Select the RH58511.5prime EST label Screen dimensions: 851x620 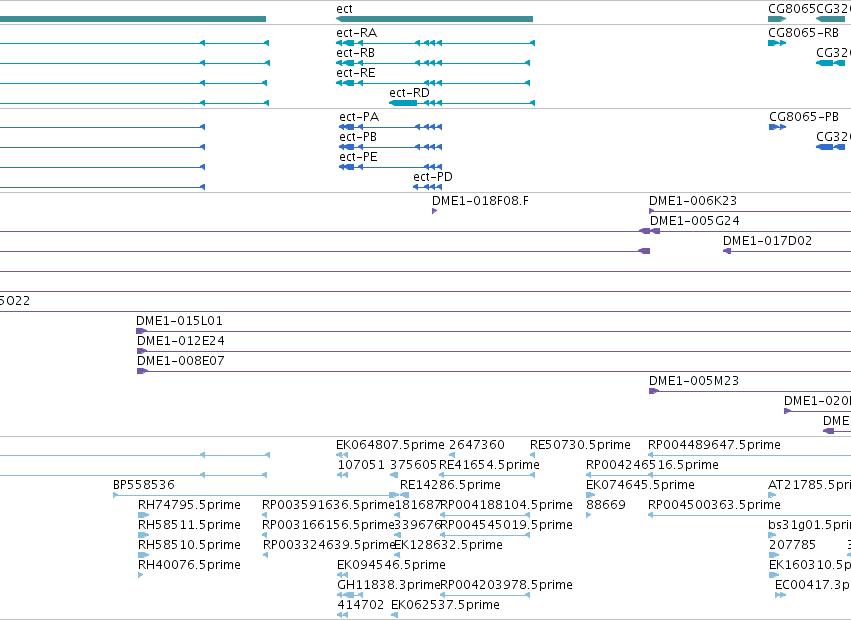[189, 526]
